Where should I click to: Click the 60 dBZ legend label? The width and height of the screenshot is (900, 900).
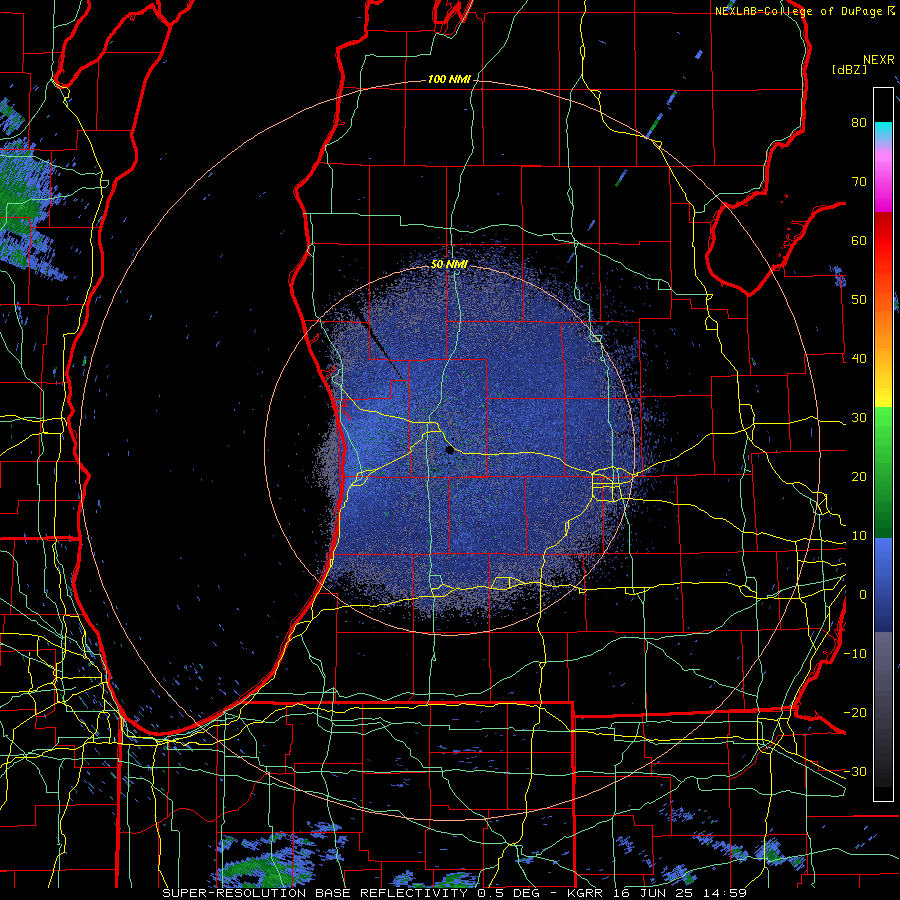[859, 240]
